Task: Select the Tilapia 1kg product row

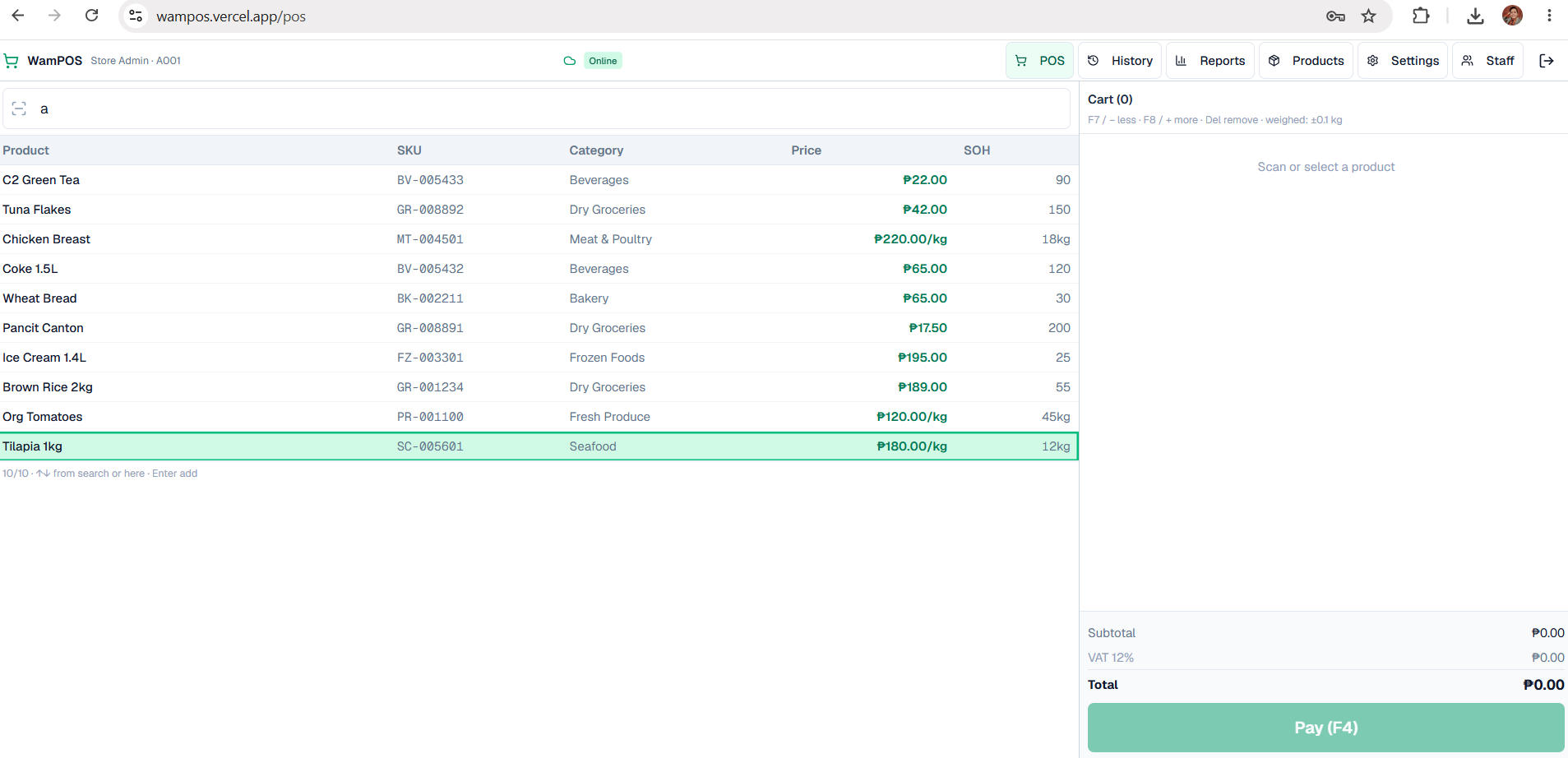Action: click(x=539, y=446)
